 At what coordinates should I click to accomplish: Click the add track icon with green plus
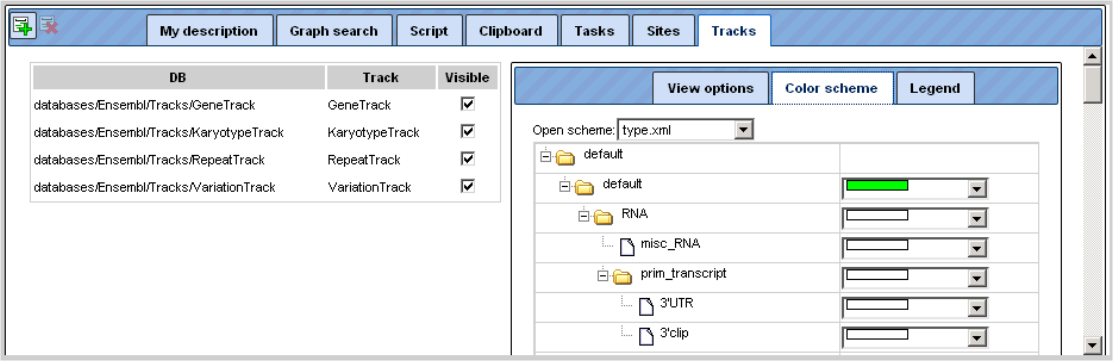point(23,26)
